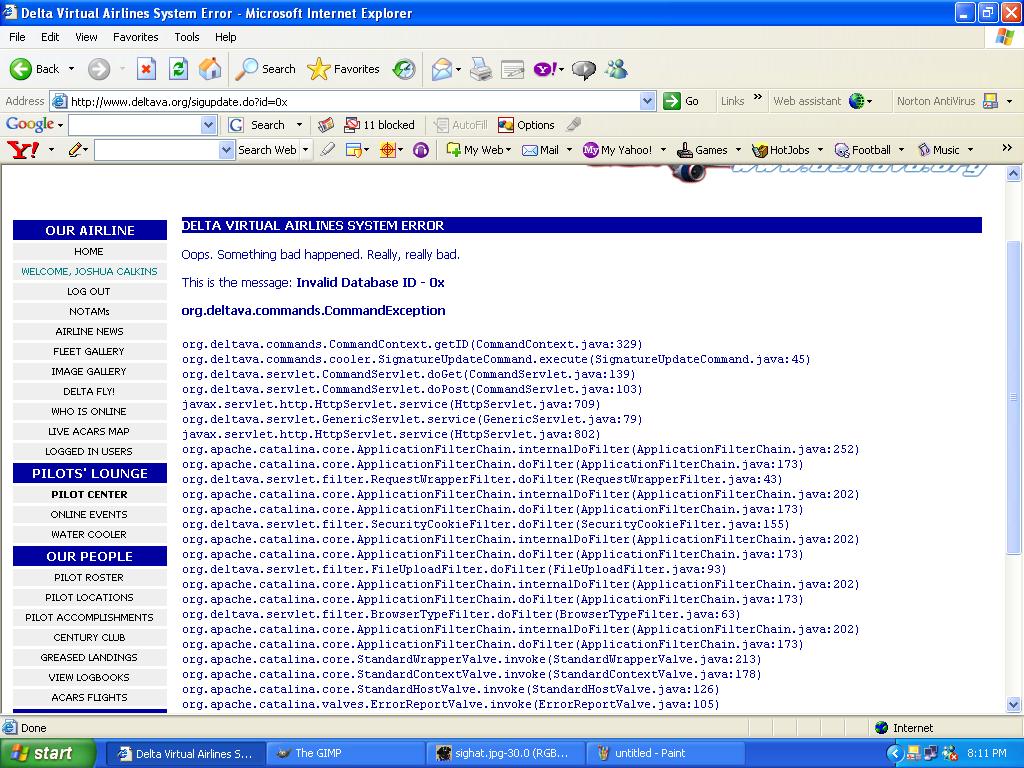Open the GREASED LANDINGS link
The width and height of the screenshot is (1024, 768).
click(x=89, y=657)
